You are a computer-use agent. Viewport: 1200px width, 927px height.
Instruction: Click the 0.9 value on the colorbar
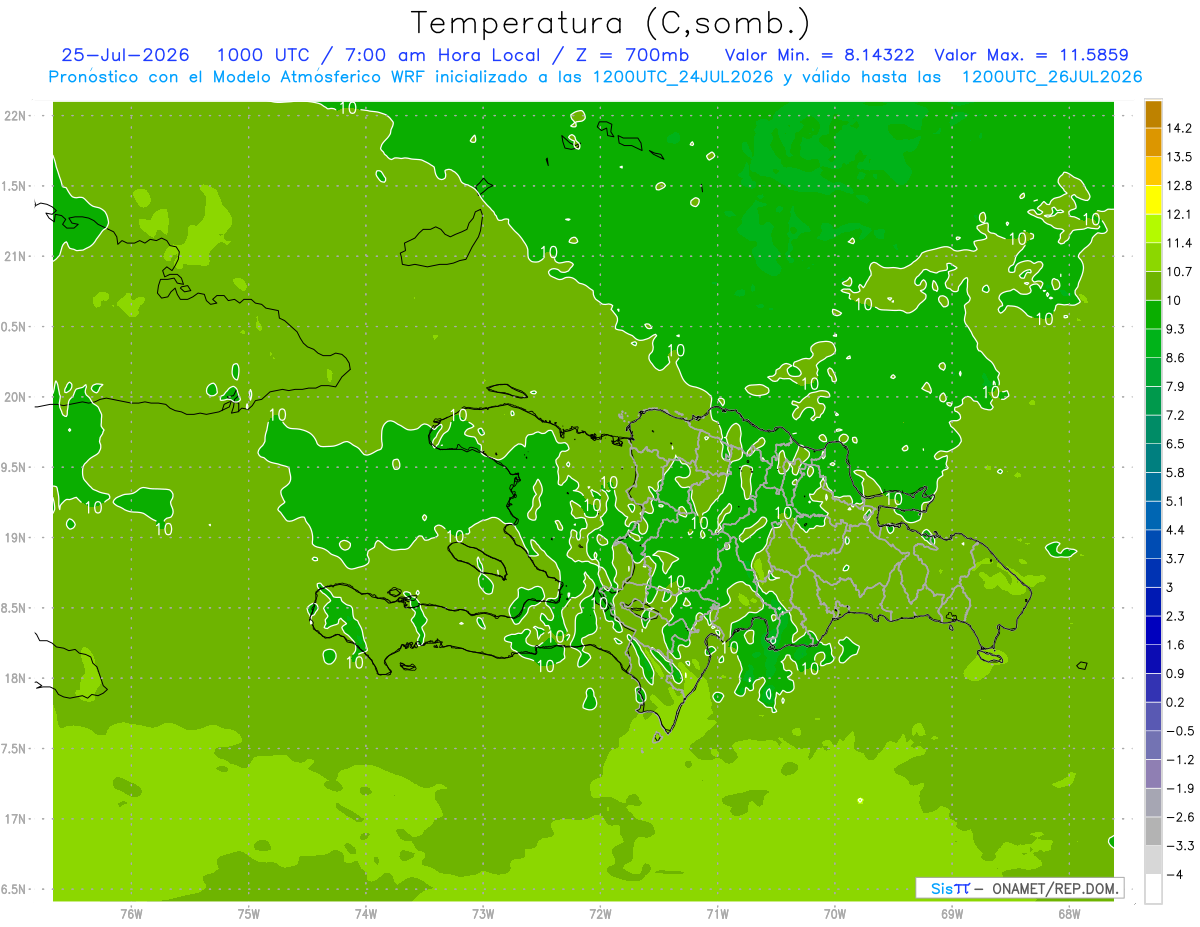pyautogui.click(x=1176, y=673)
